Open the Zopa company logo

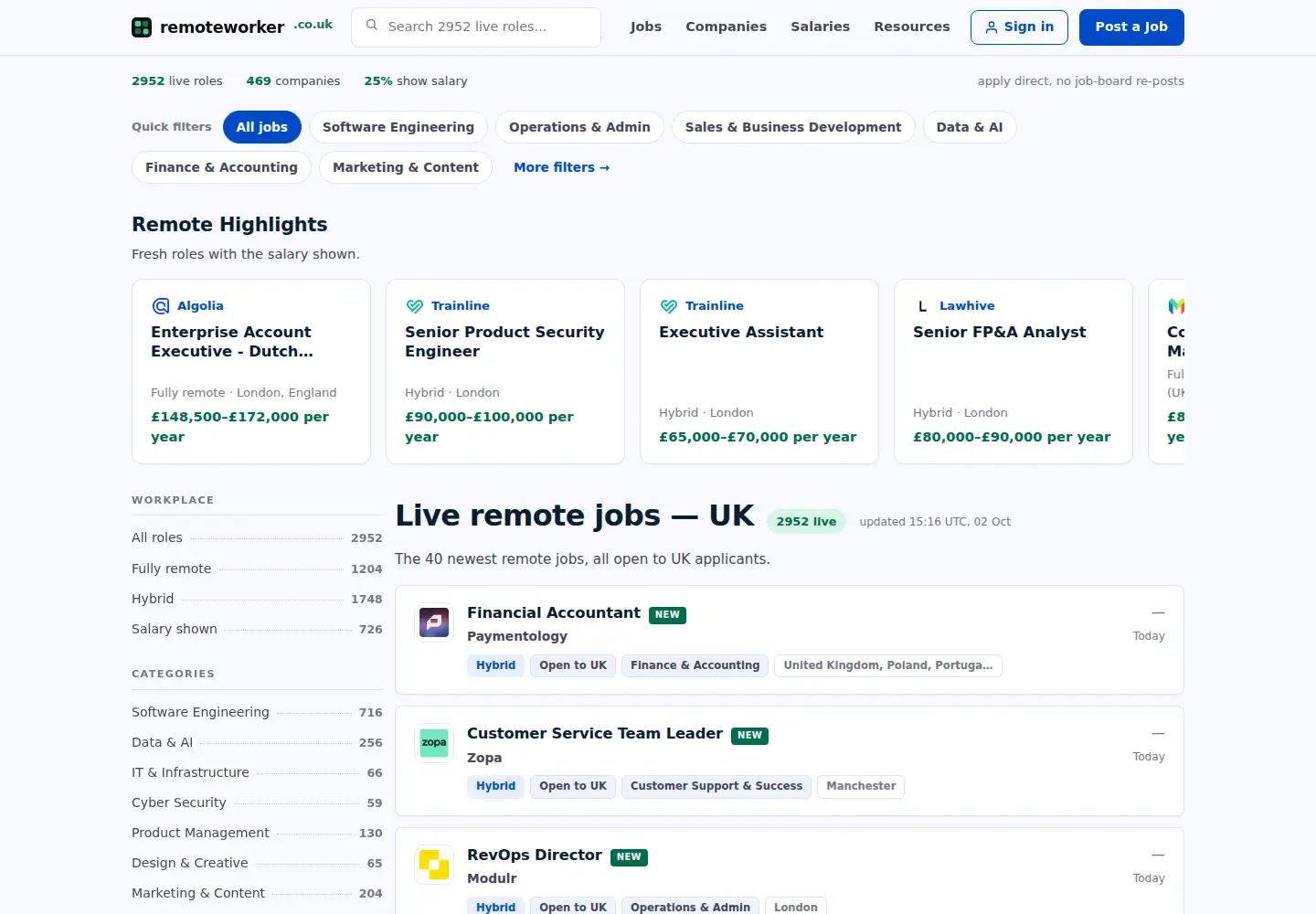434,743
